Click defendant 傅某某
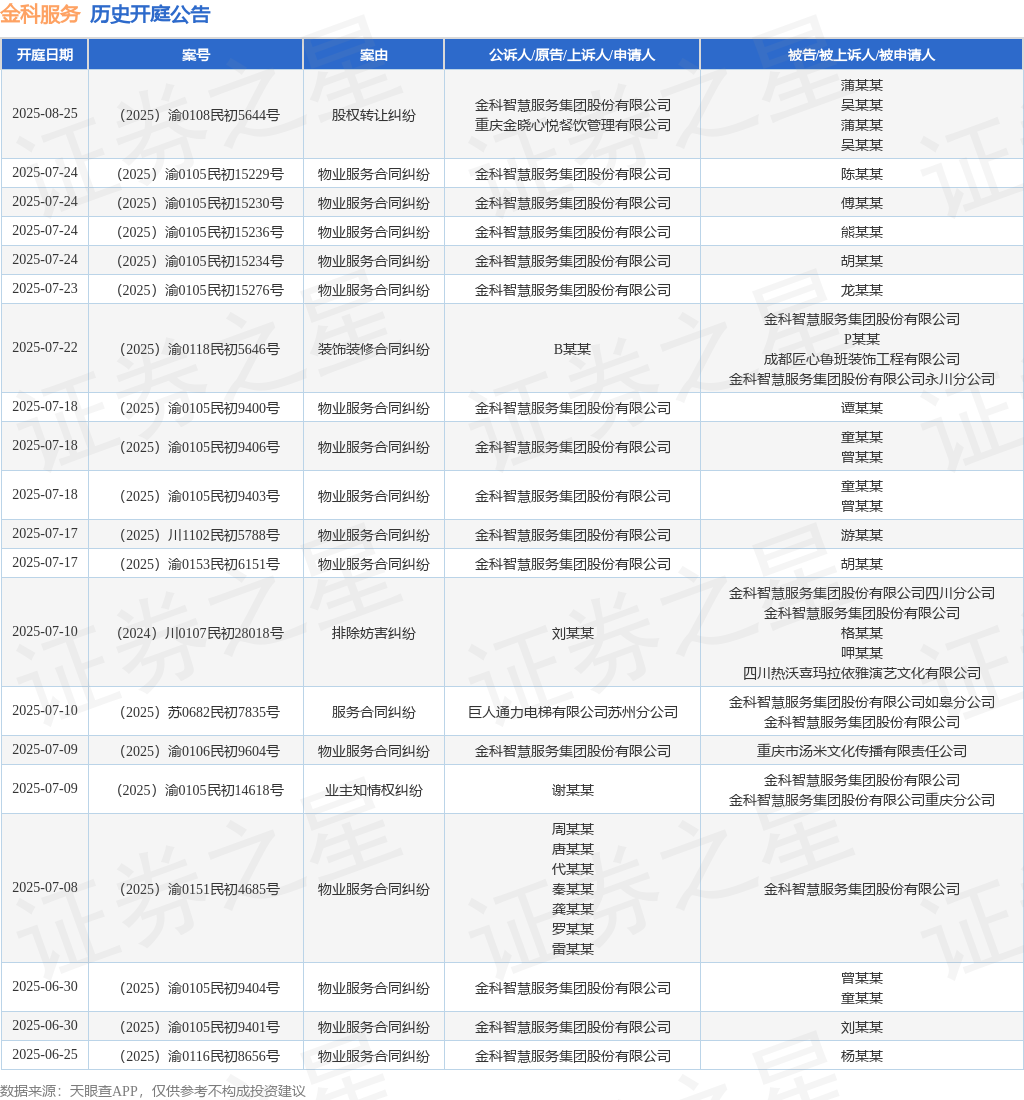Image resolution: width=1024 pixels, height=1100 pixels. [861, 203]
